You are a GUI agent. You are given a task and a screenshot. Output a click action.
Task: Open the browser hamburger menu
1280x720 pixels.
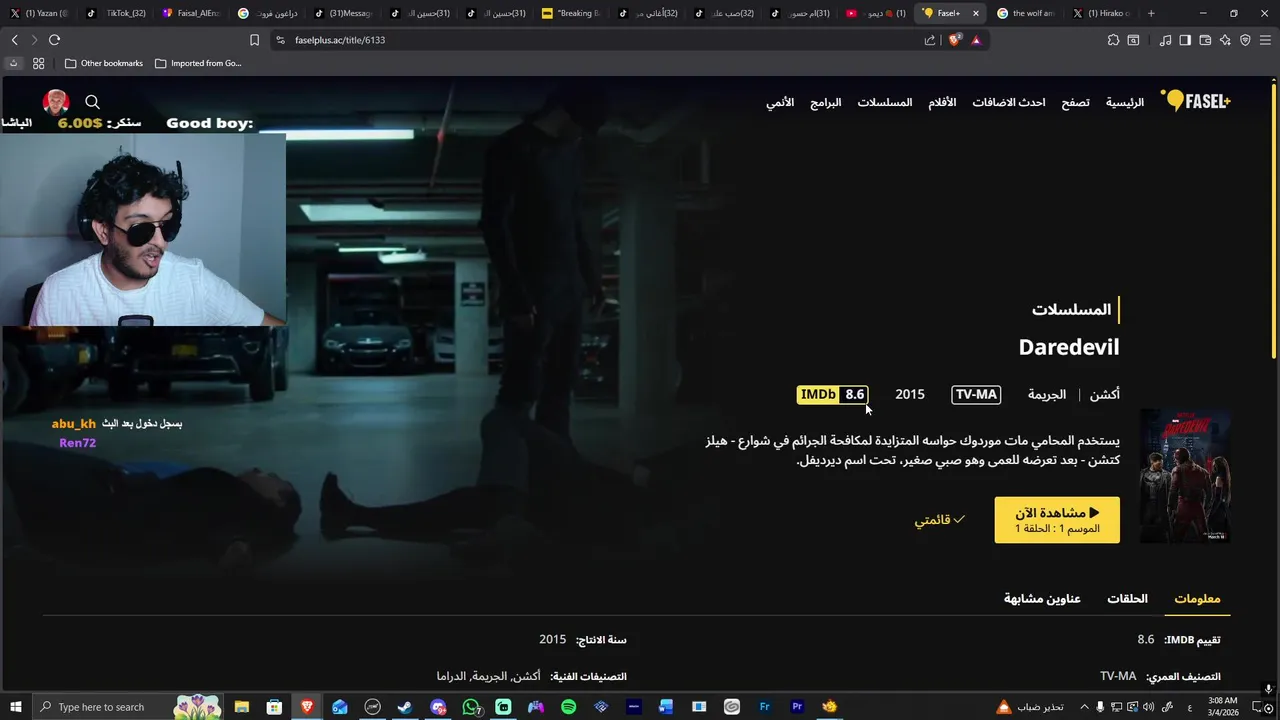(1265, 40)
